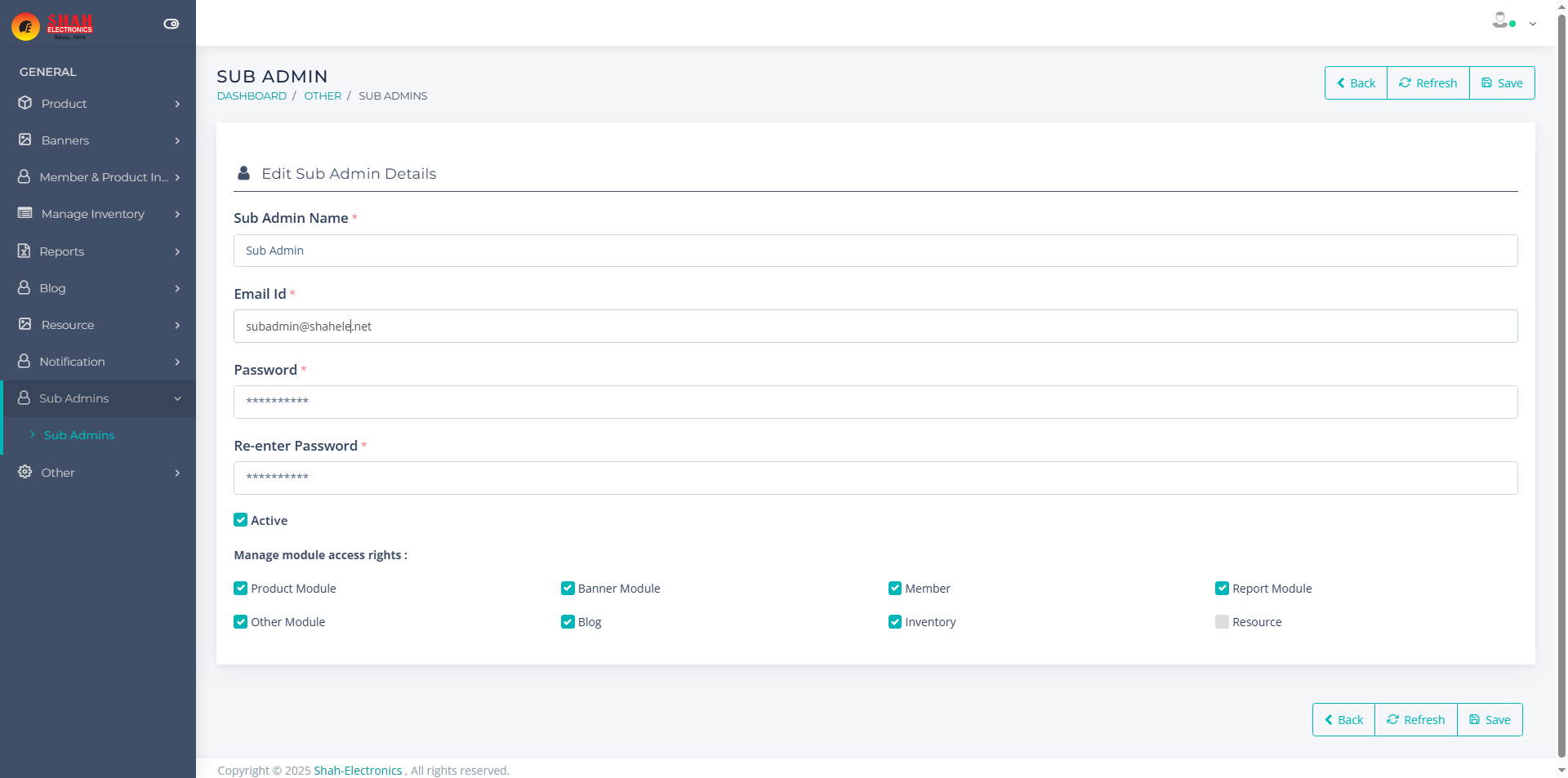This screenshot has height=778, width=1568.
Task: Toggle the sidebar collapse switch icon
Action: [171, 24]
